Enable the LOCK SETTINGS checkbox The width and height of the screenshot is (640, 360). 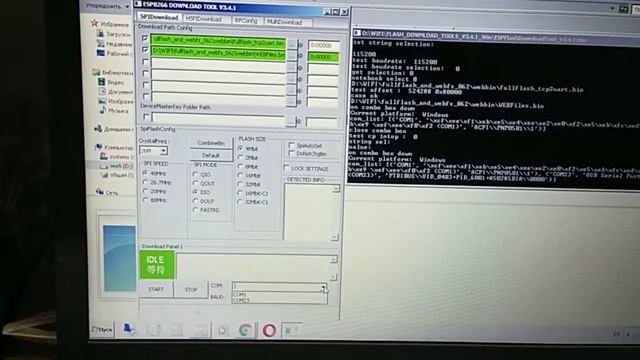(287, 168)
